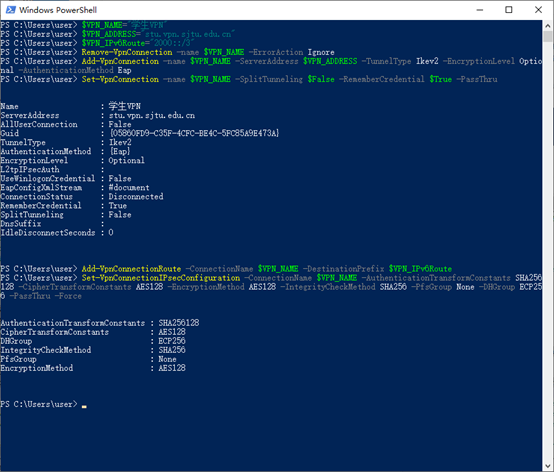Click the 'CipherTransformConstants' output label
The image size is (554, 472).
point(55,332)
